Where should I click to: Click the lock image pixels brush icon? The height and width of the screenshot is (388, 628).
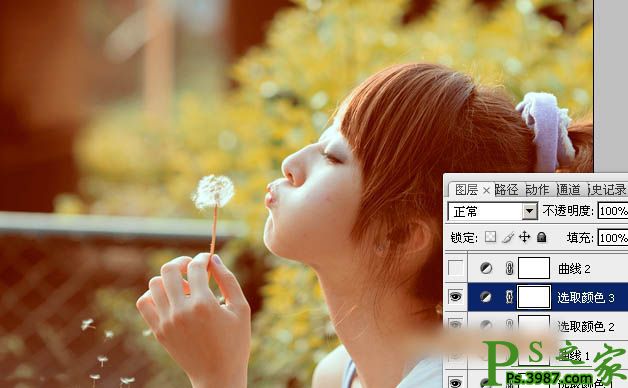coord(508,237)
